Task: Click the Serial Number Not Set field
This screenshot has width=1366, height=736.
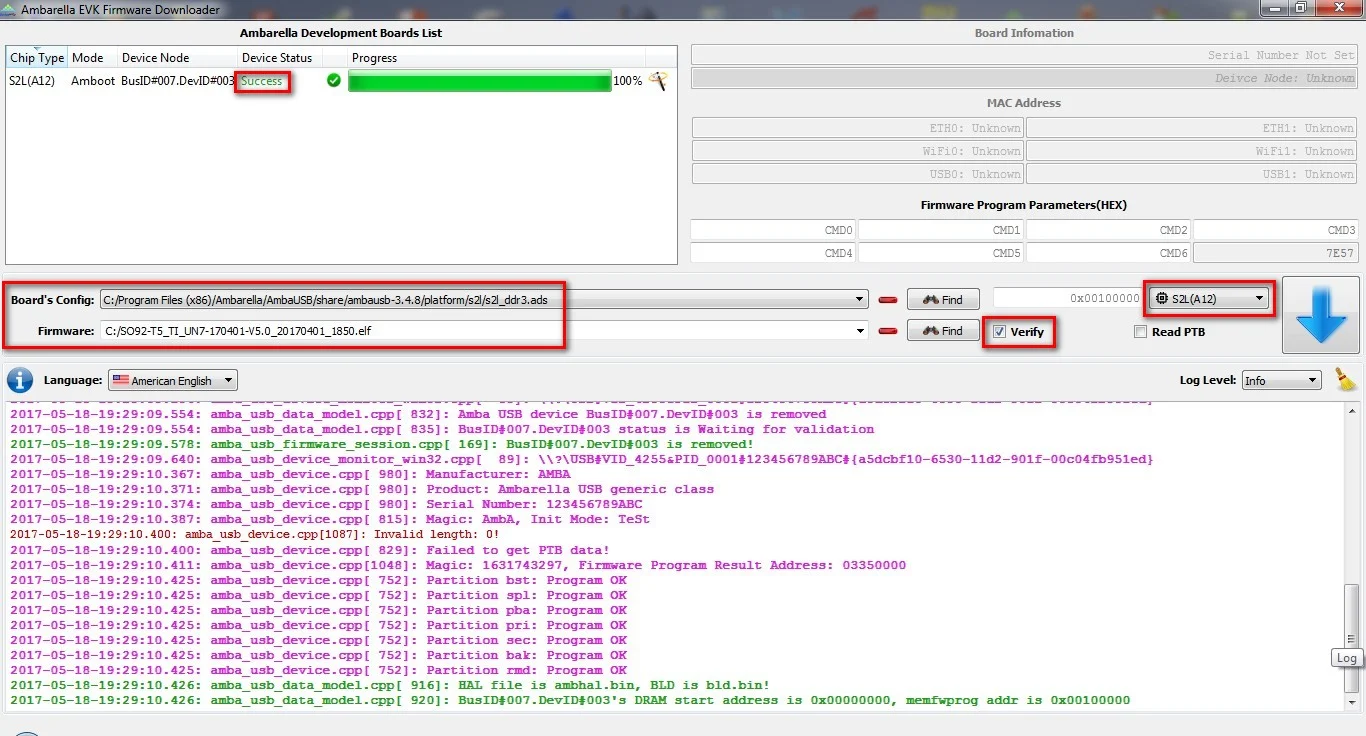Action: pyautogui.click(x=1025, y=55)
